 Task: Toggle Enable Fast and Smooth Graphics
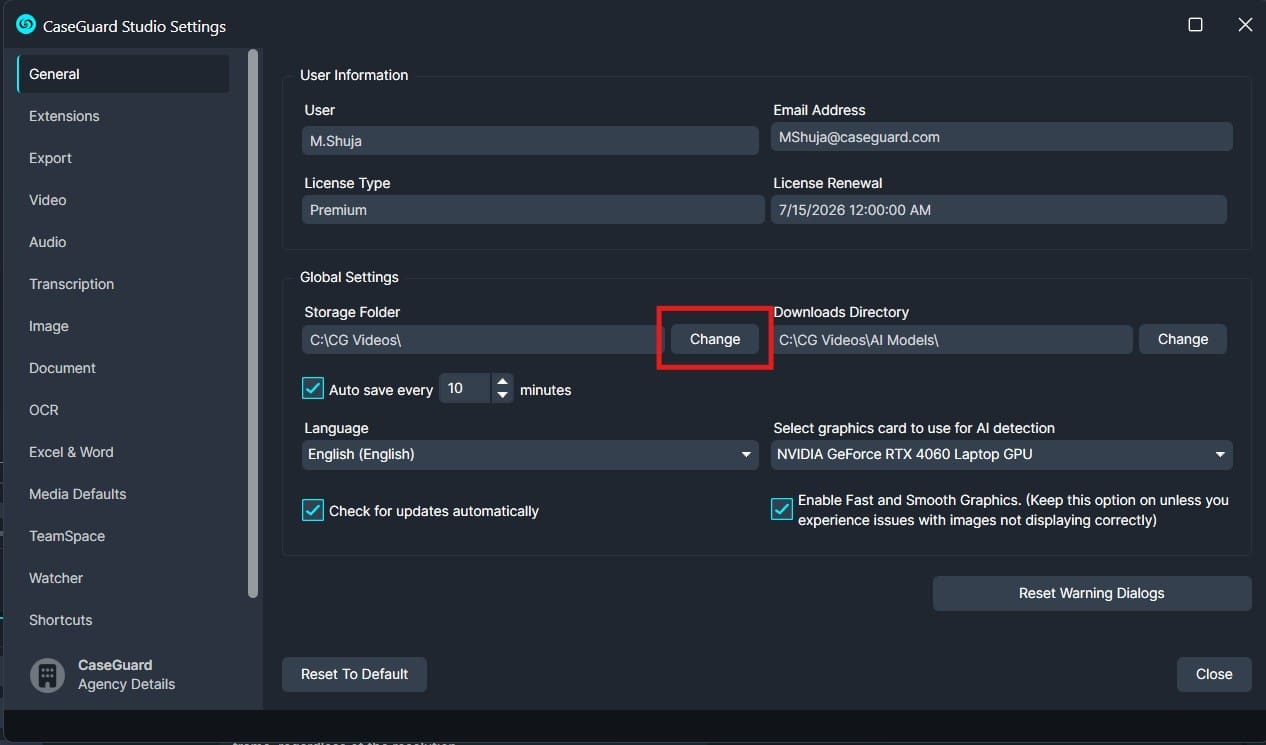781,509
